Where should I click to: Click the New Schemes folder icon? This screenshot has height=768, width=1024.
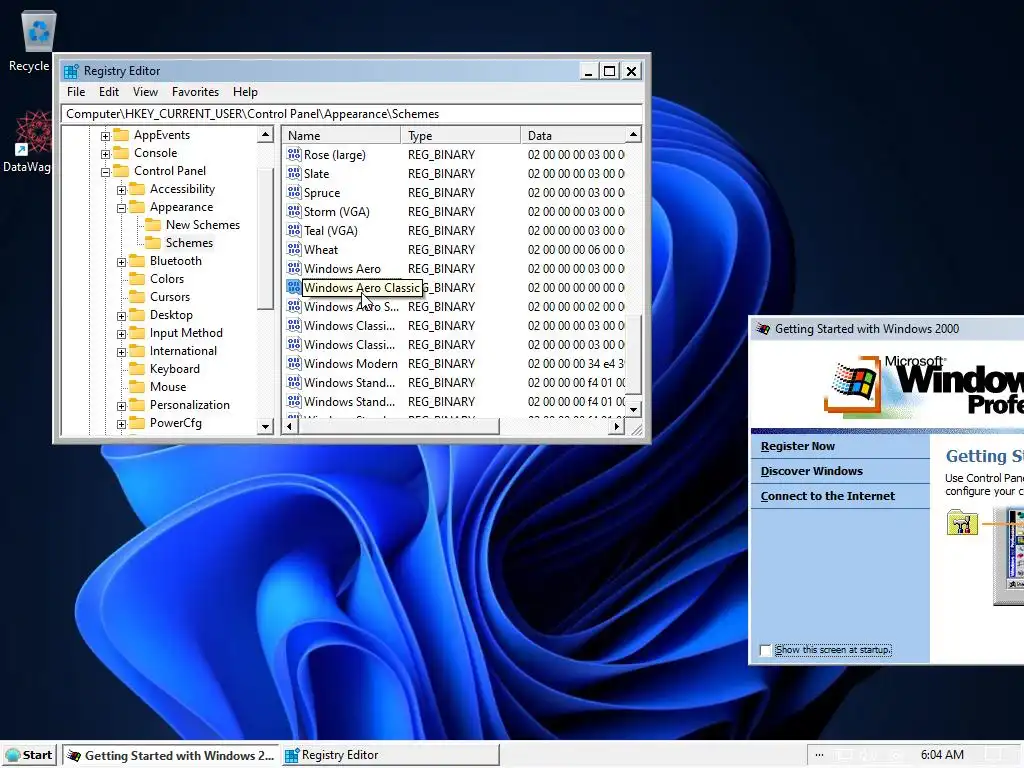153,225
